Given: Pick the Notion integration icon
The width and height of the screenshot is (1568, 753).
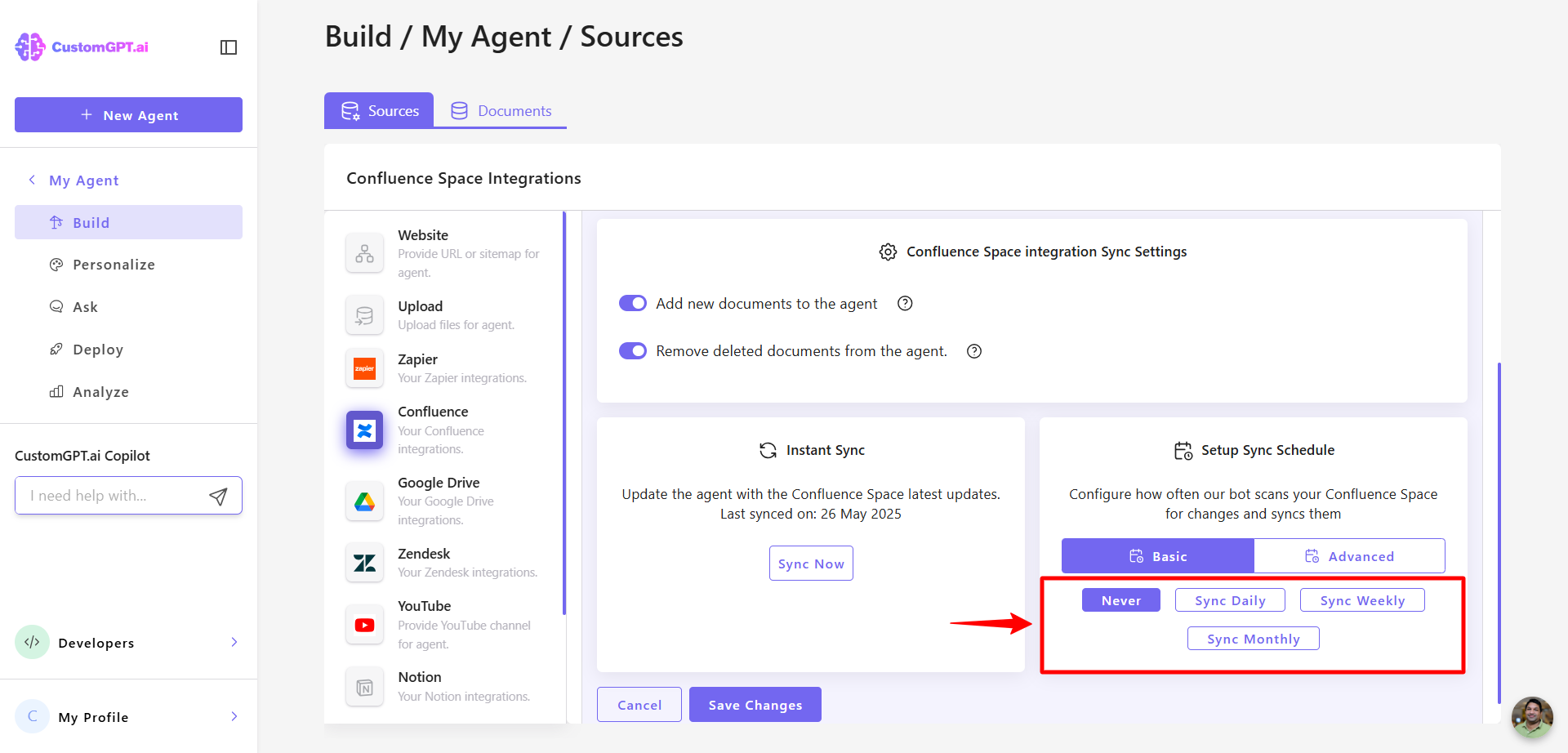Looking at the screenshot, I should pos(364,687).
